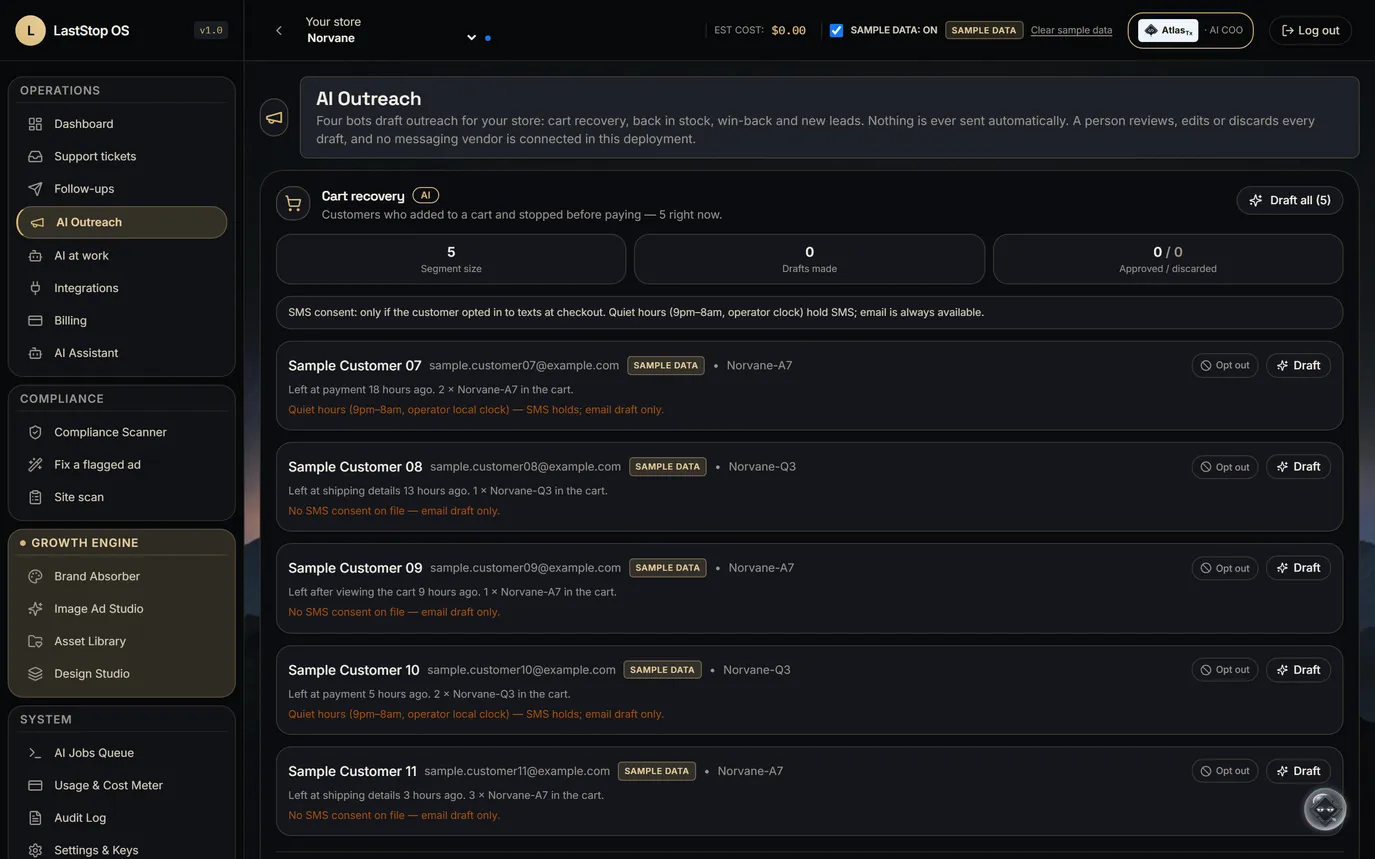Click the Approved / discarded stat card
The width and height of the screenshot is (1375, 859).
tap(1168, 259)
